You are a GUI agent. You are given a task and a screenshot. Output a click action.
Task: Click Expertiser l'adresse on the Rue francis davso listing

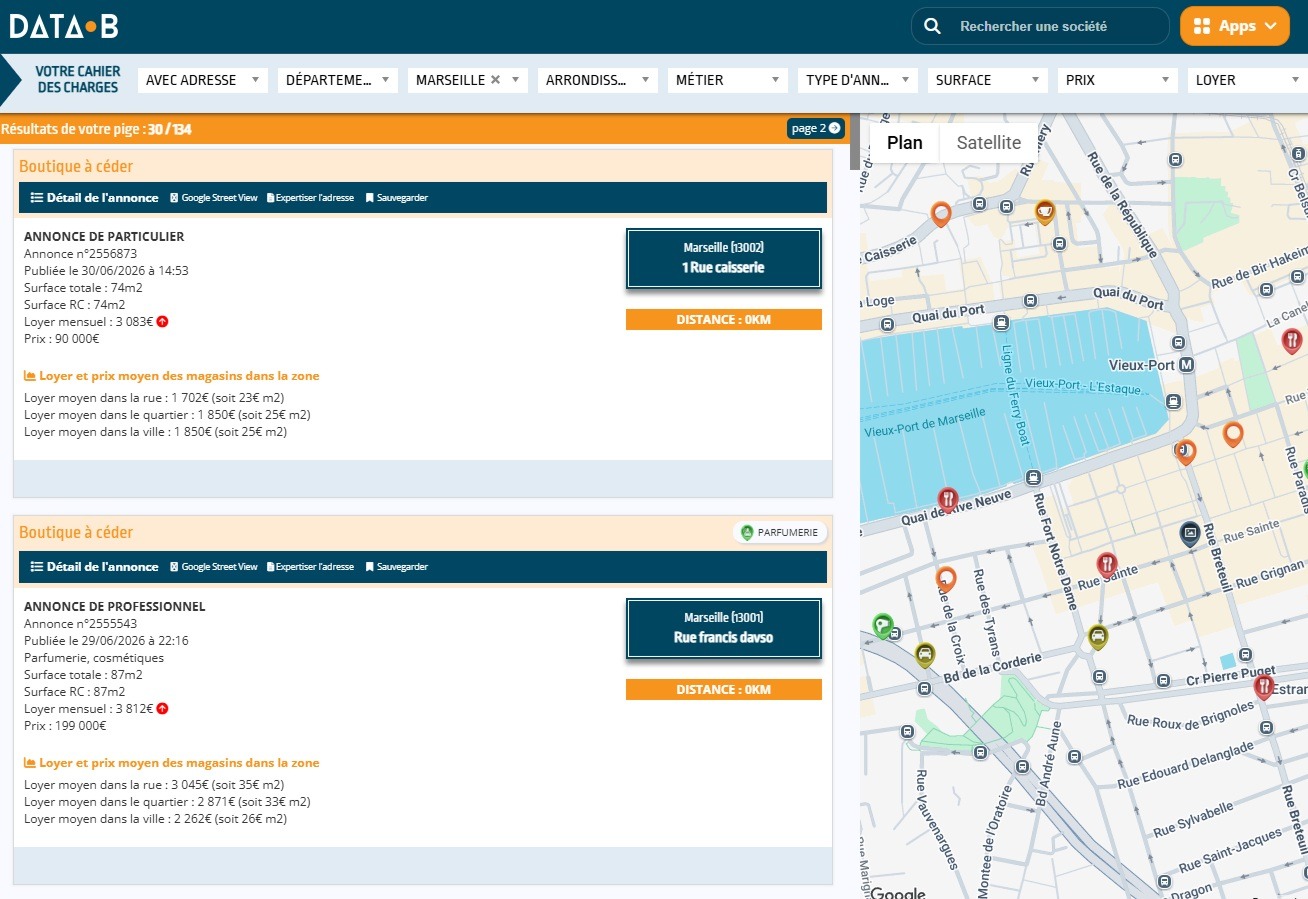pyautogui.click(x=310, y=567)
